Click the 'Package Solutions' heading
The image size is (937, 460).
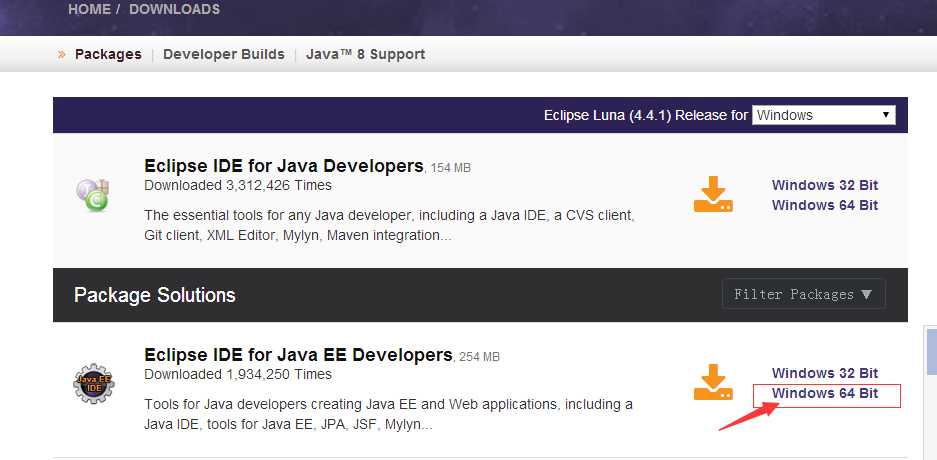click(155, 295)
